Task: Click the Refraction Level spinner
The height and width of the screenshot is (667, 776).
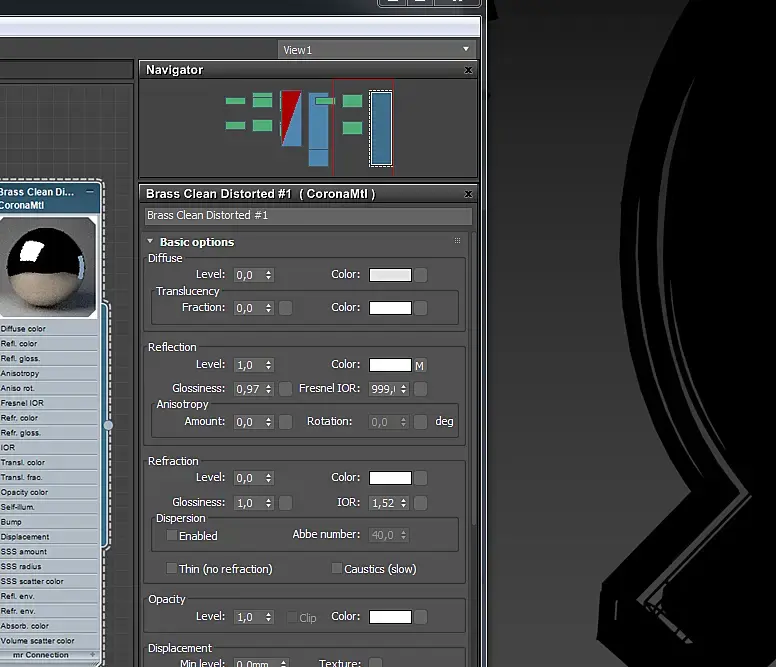Action: (268, 478)
